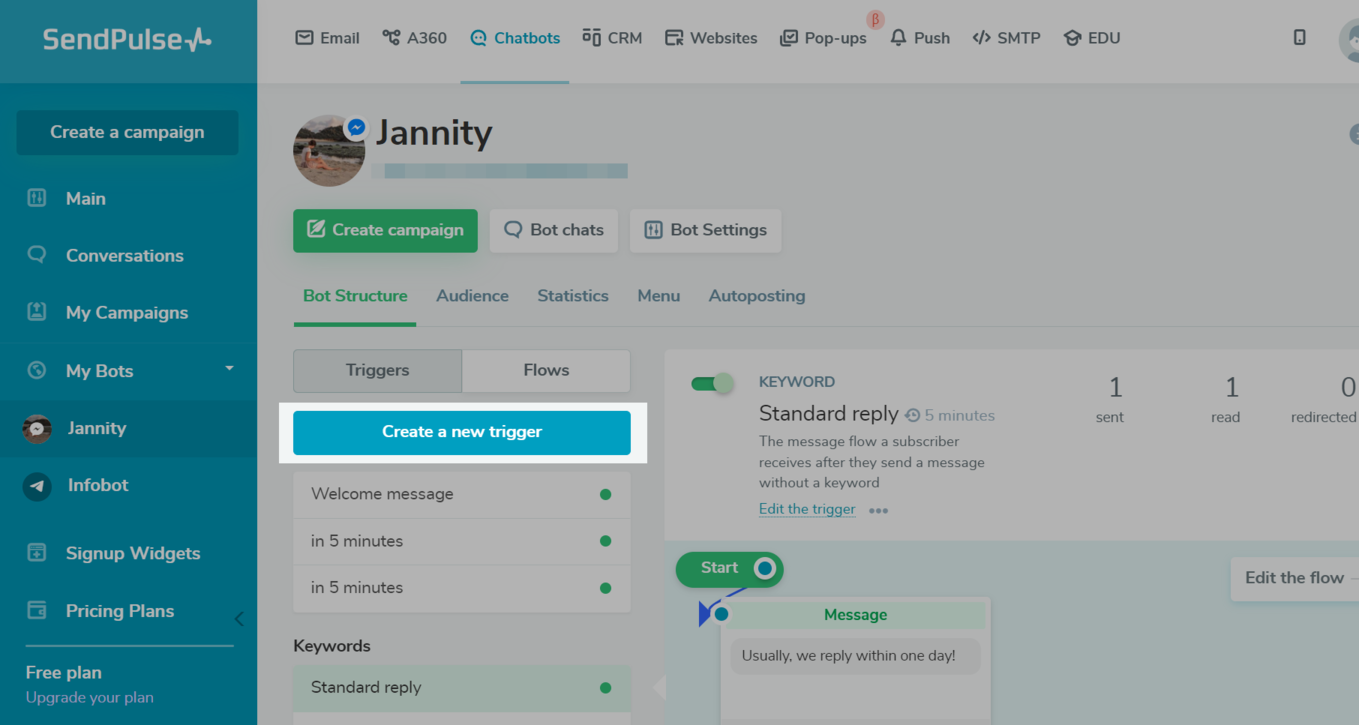Select the Standard reply keyword row
The image size is (1359, 725).
tap(462, 688)
